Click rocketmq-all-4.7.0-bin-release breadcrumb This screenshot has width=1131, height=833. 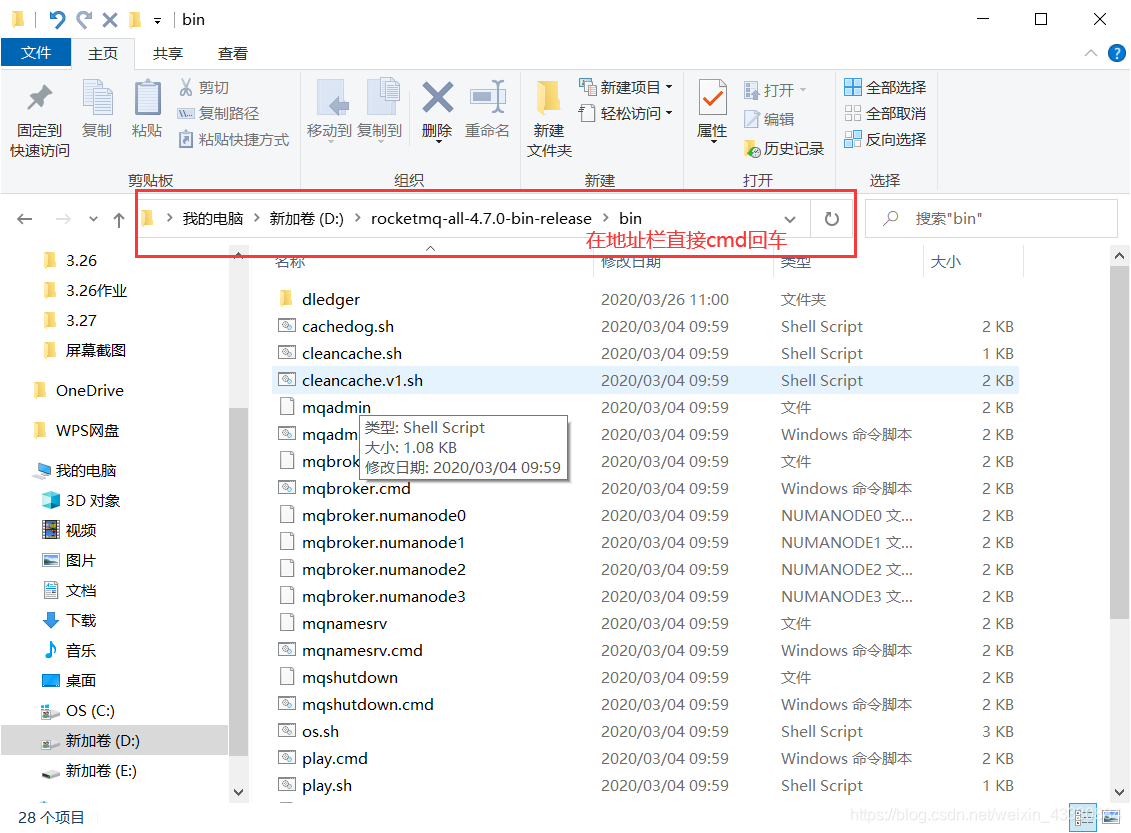[x=481, y=219]
